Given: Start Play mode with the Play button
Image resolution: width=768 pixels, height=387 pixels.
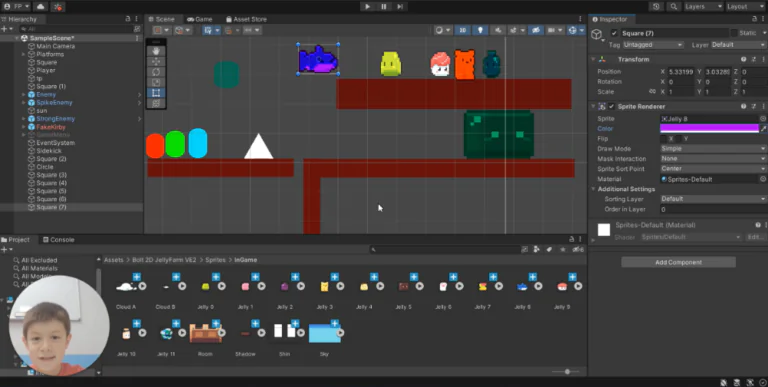Looking at the screenshot, I should (367, 6).
